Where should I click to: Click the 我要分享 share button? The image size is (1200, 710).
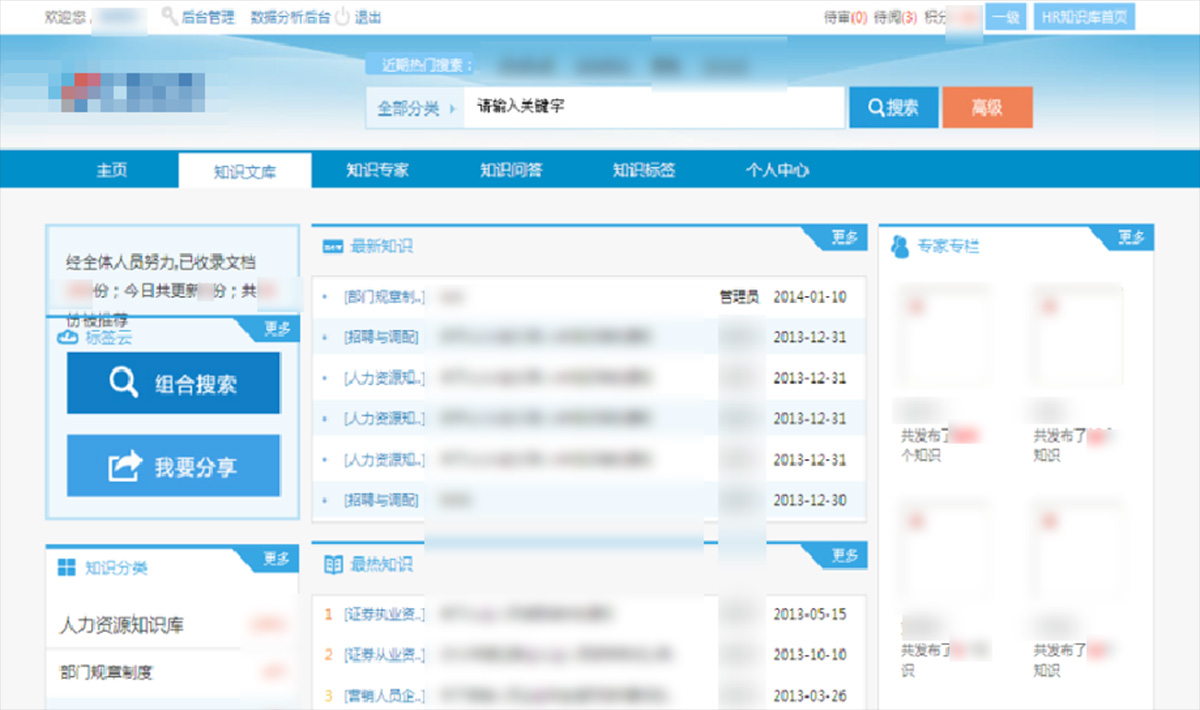(x=173, y=466)
